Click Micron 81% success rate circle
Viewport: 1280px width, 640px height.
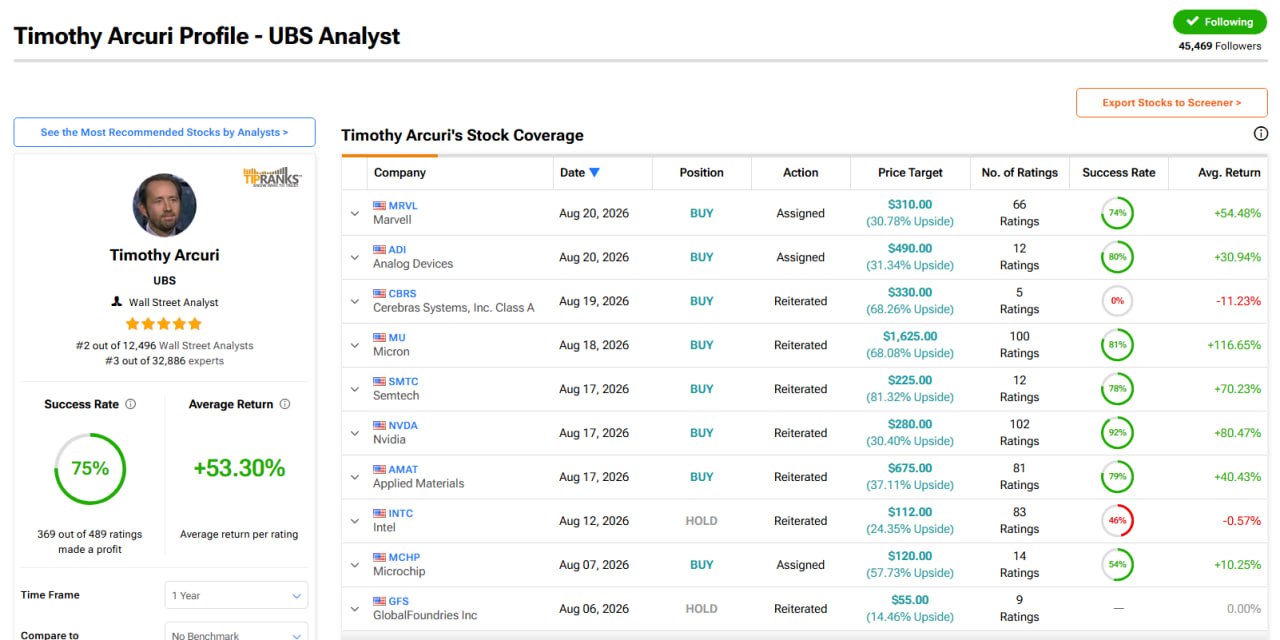coord(1117,345)
